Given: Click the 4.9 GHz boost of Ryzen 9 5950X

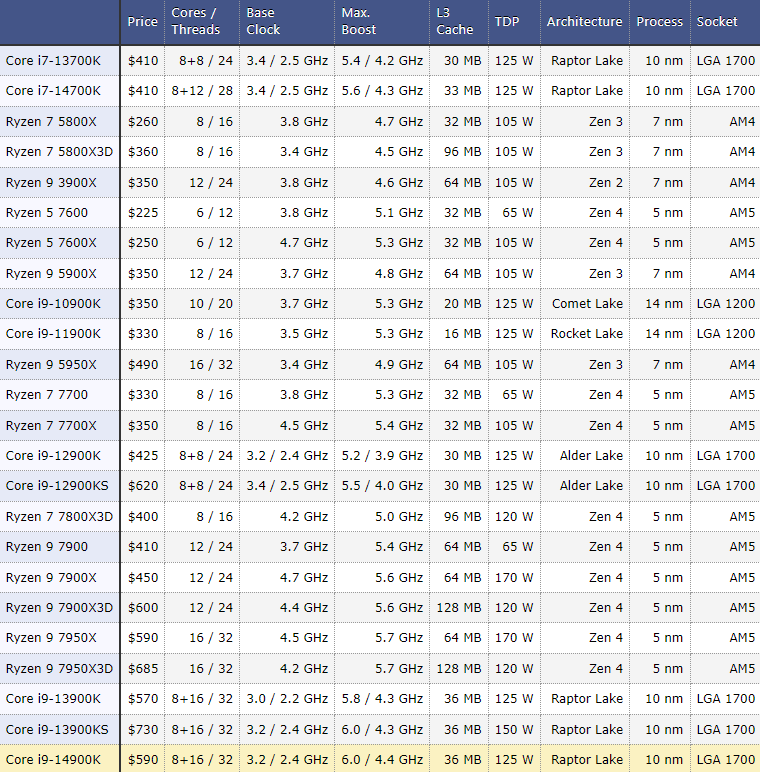Looking at the screenshot, I should [x=399, y=365].
